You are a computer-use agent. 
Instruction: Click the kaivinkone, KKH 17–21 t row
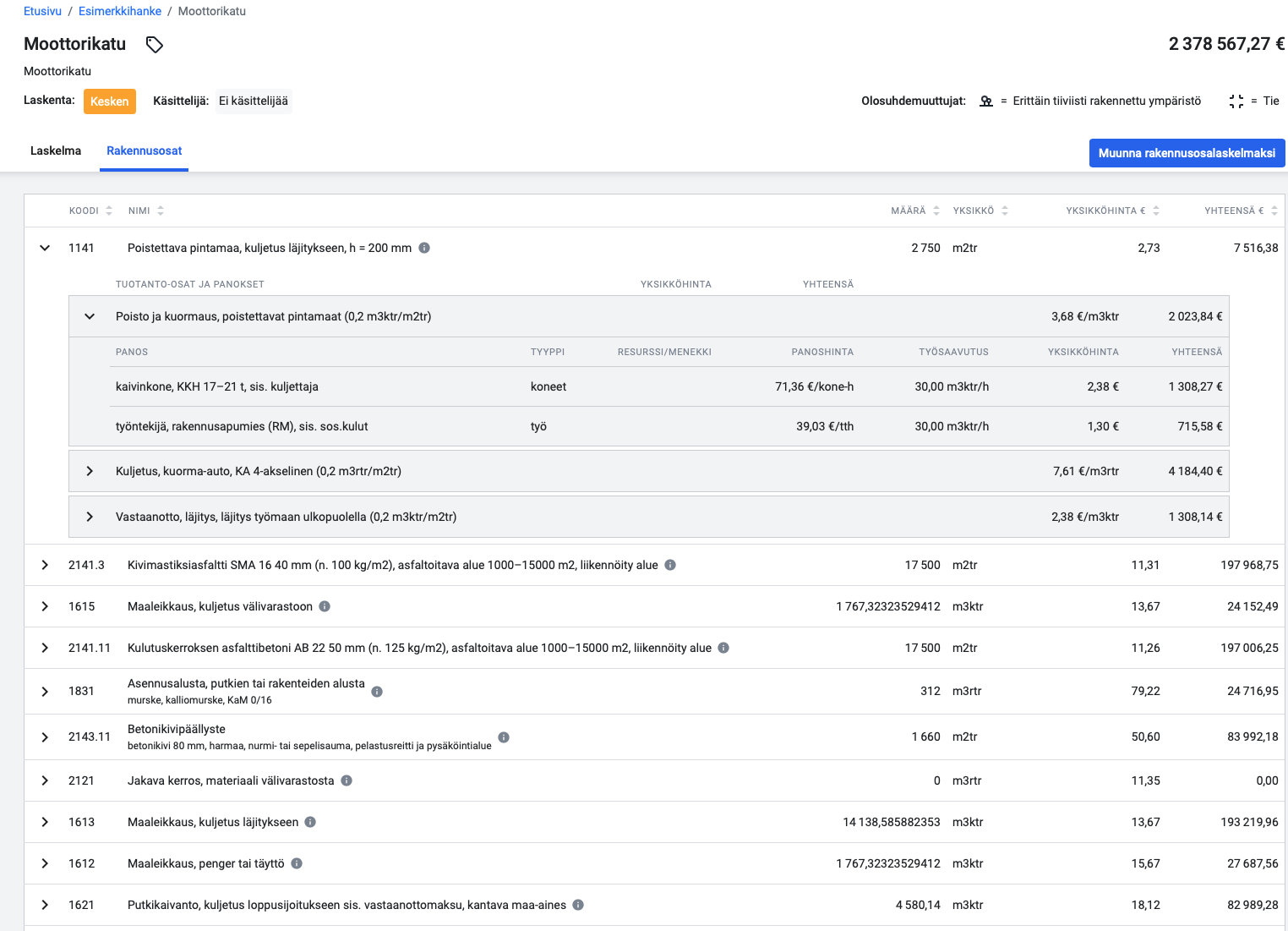click(x=669, y=386)
